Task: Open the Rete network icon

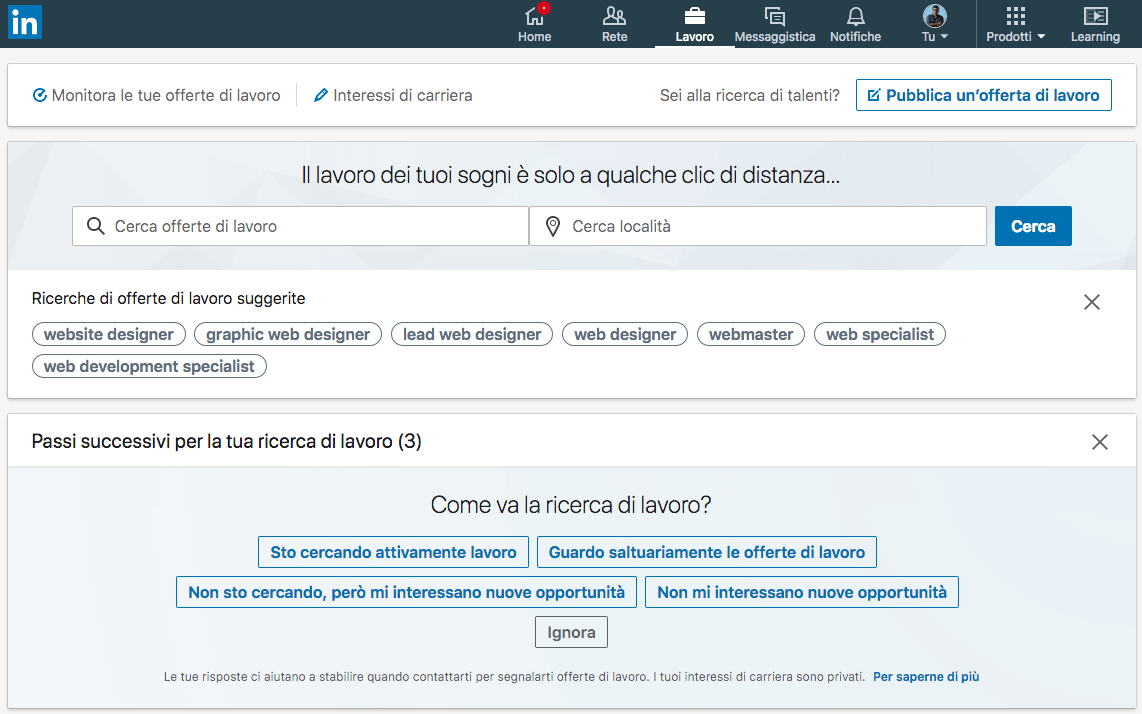Action: pos(614,15)
